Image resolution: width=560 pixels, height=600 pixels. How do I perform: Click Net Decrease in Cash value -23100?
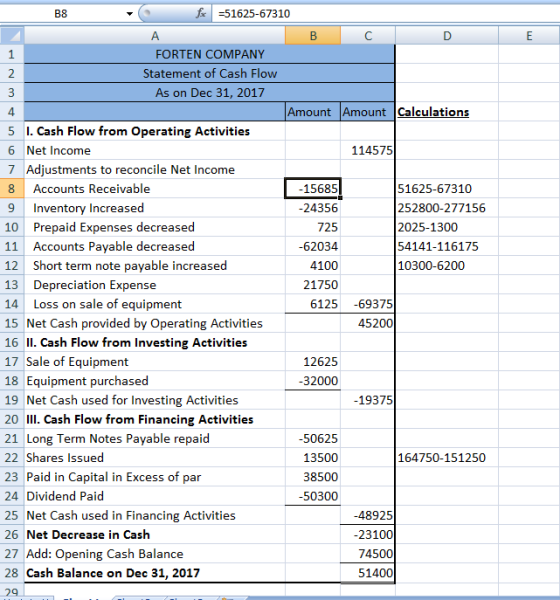(373, 535)
